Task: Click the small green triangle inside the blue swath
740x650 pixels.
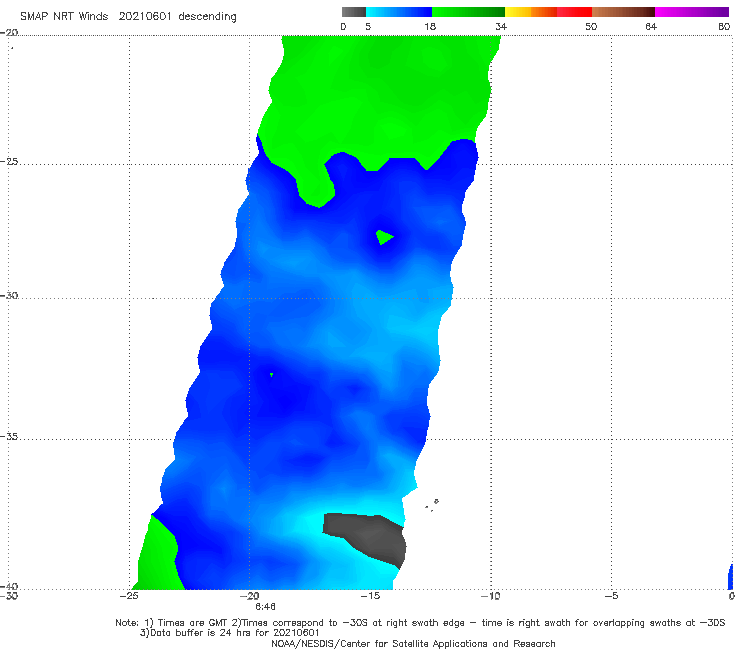Action: click(x=384, y=236)
